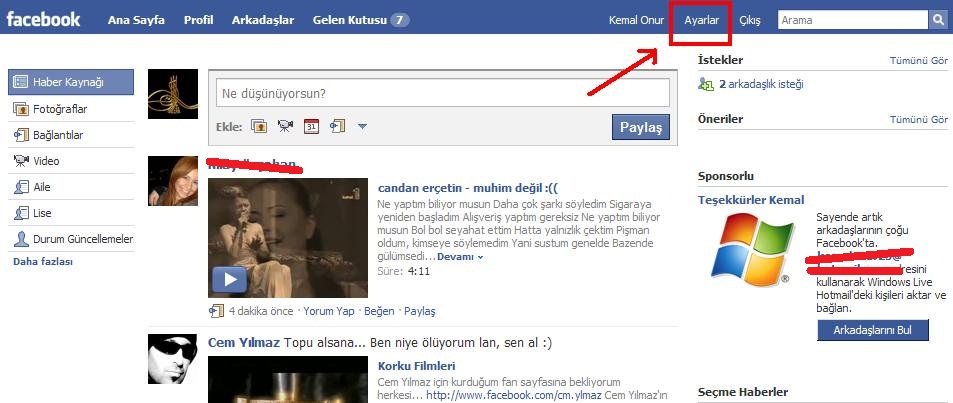Viewport: 953px width, 403px height.
Task: Click the link icon beside 4 dakika önce
Action: 216,311
